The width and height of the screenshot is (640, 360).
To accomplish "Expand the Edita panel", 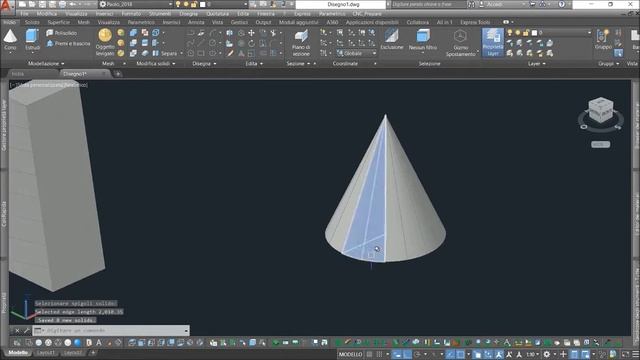I will [254, 64].
